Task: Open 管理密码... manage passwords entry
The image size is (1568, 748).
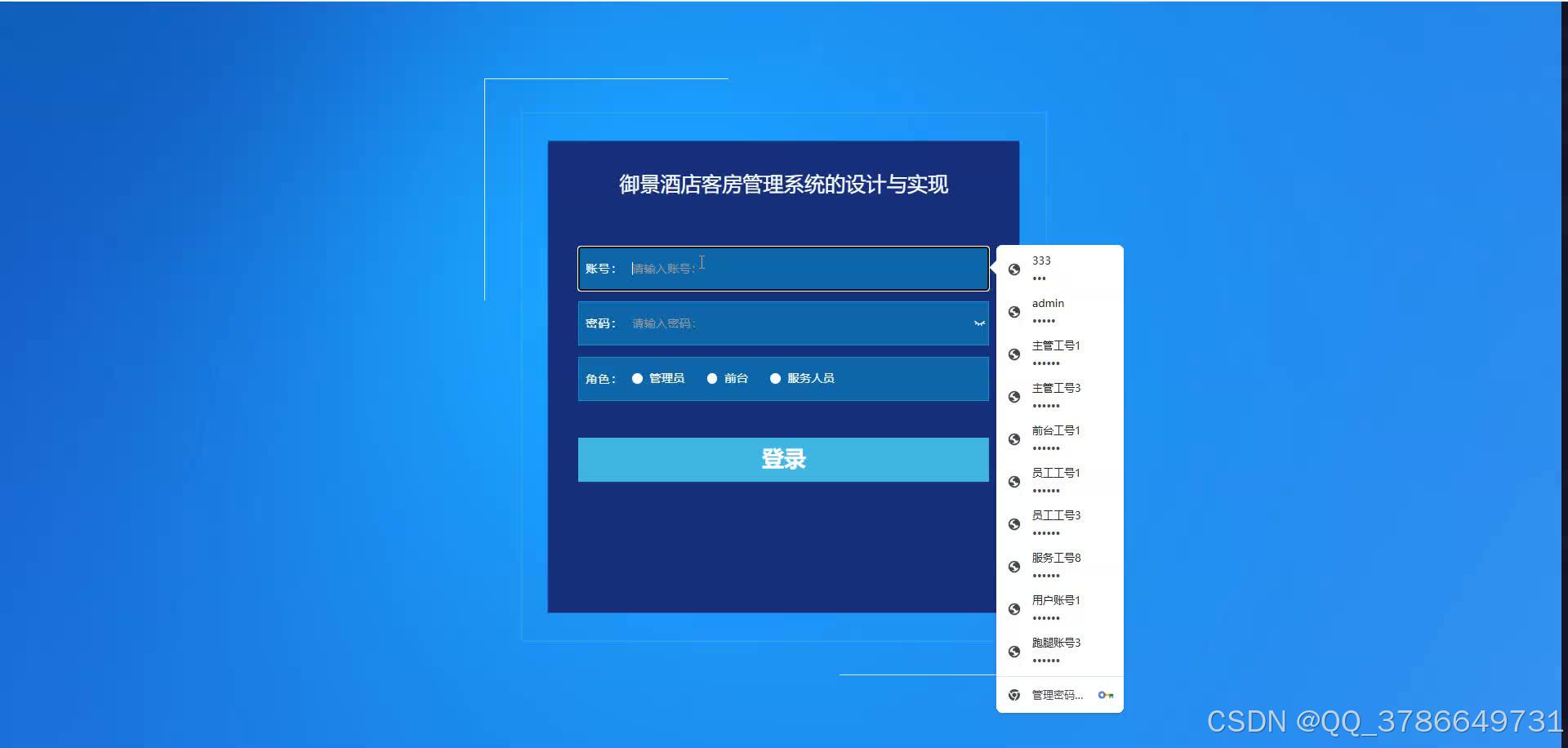Action: (1060, 695)
